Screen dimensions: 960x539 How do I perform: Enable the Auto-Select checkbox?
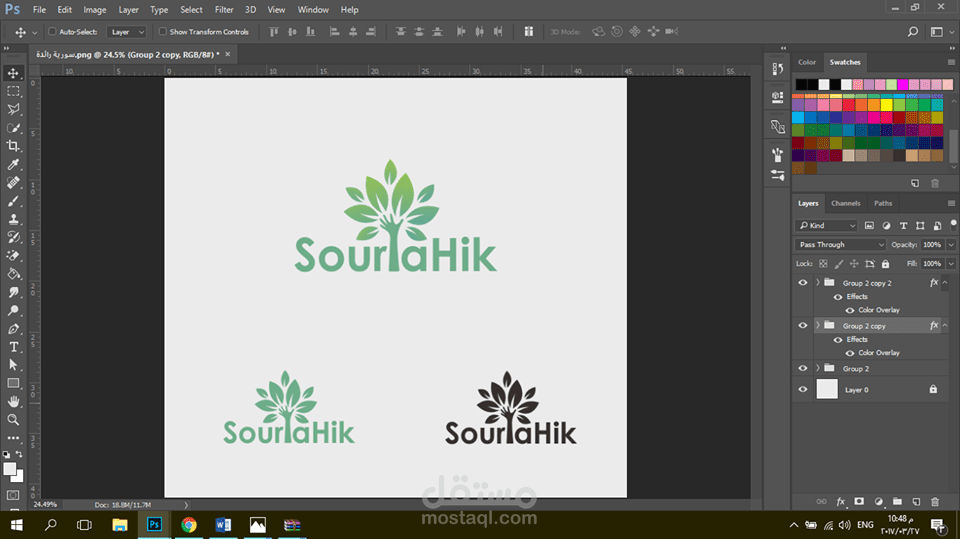tap(52, 31)
